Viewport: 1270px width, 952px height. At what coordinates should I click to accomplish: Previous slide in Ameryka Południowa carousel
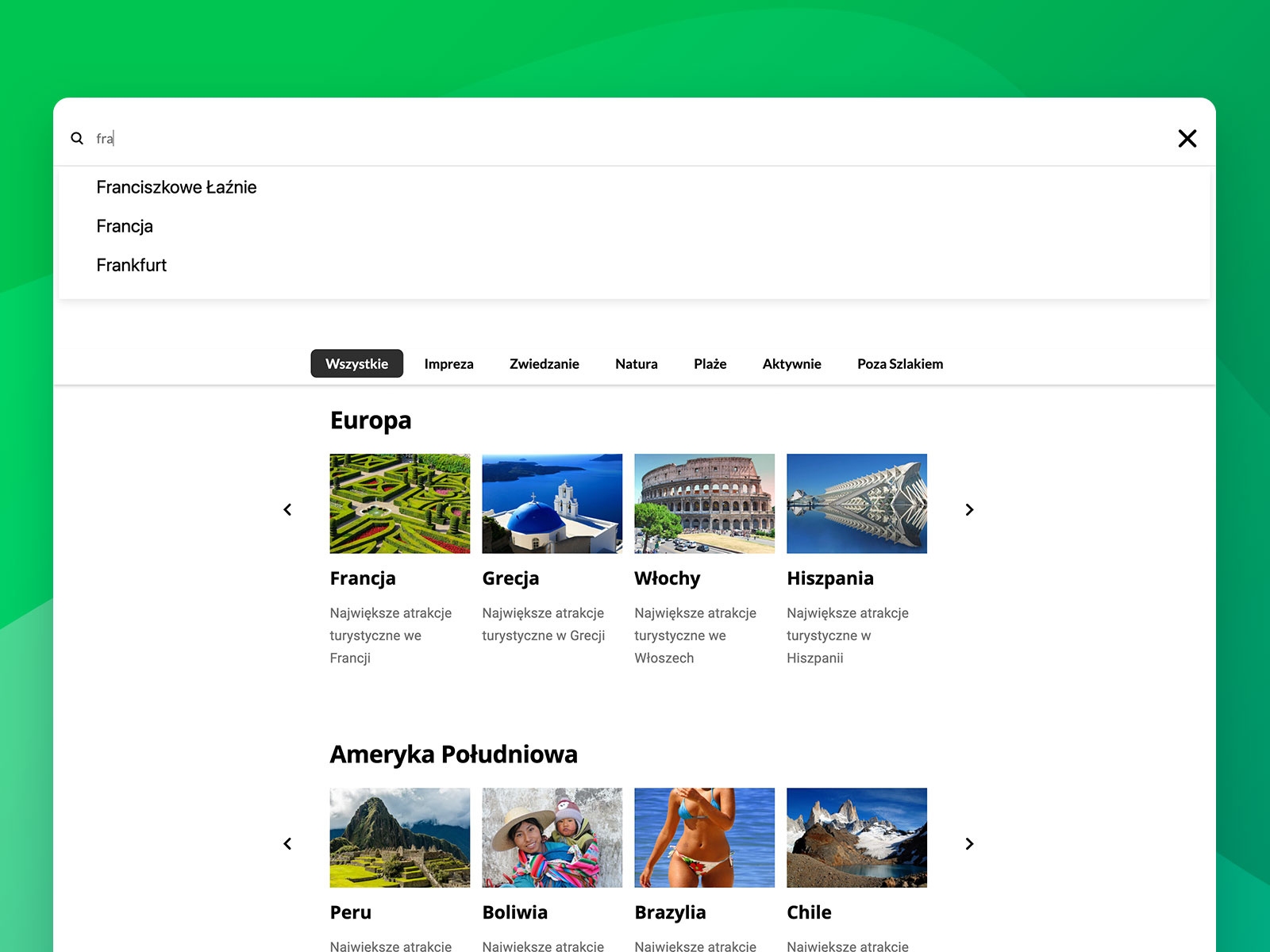pos(287,843)
